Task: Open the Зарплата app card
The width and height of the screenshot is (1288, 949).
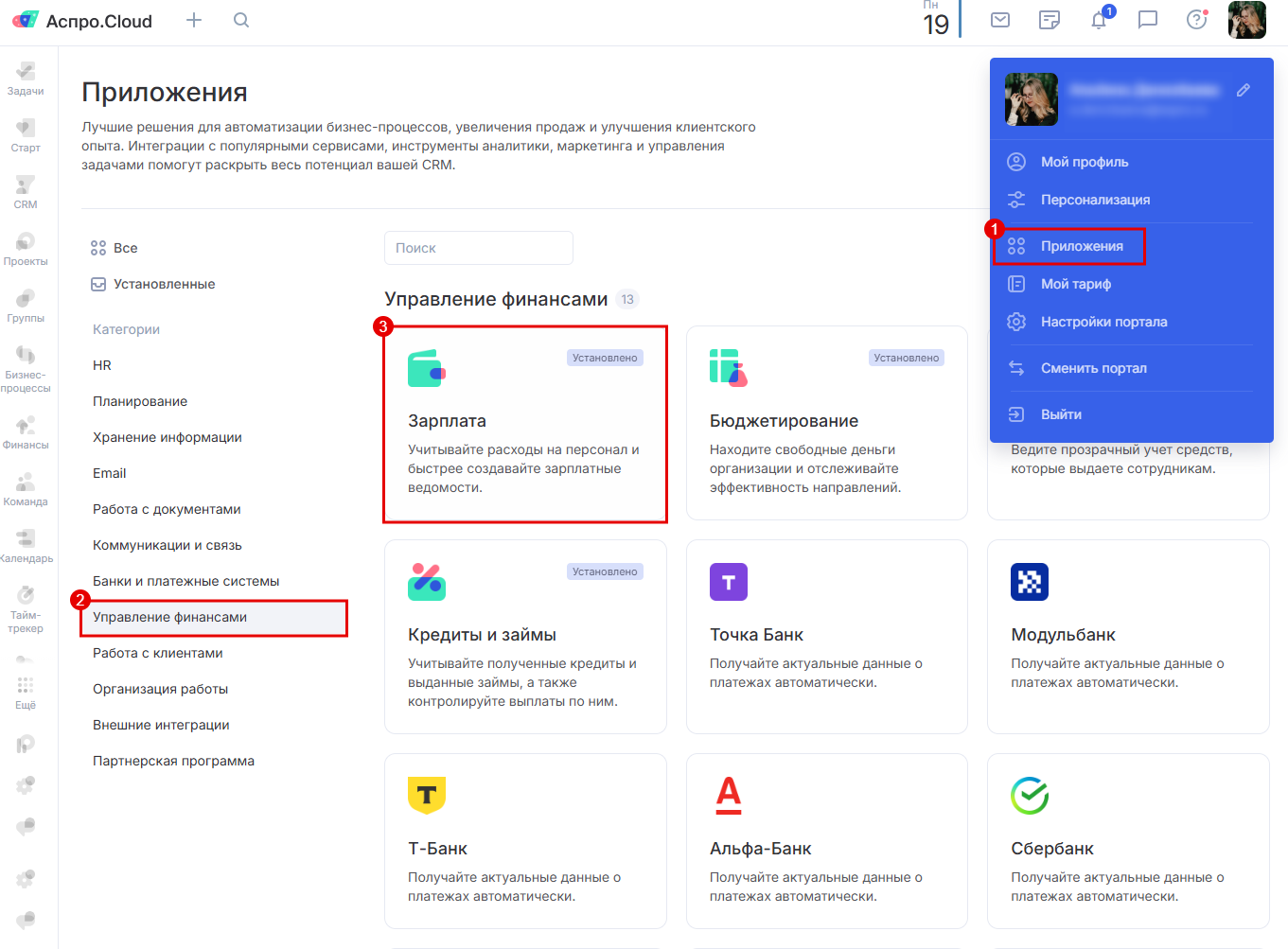Action: tap(524, 424)
